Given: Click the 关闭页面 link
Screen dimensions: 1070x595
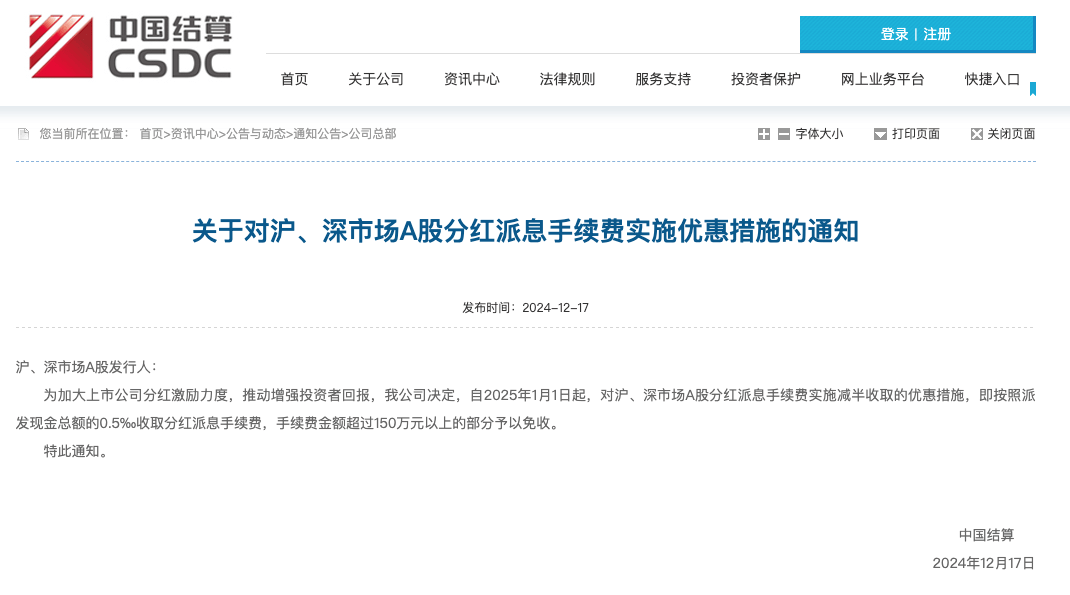Looking at the screenshot, I should [x=1011, y=134].
